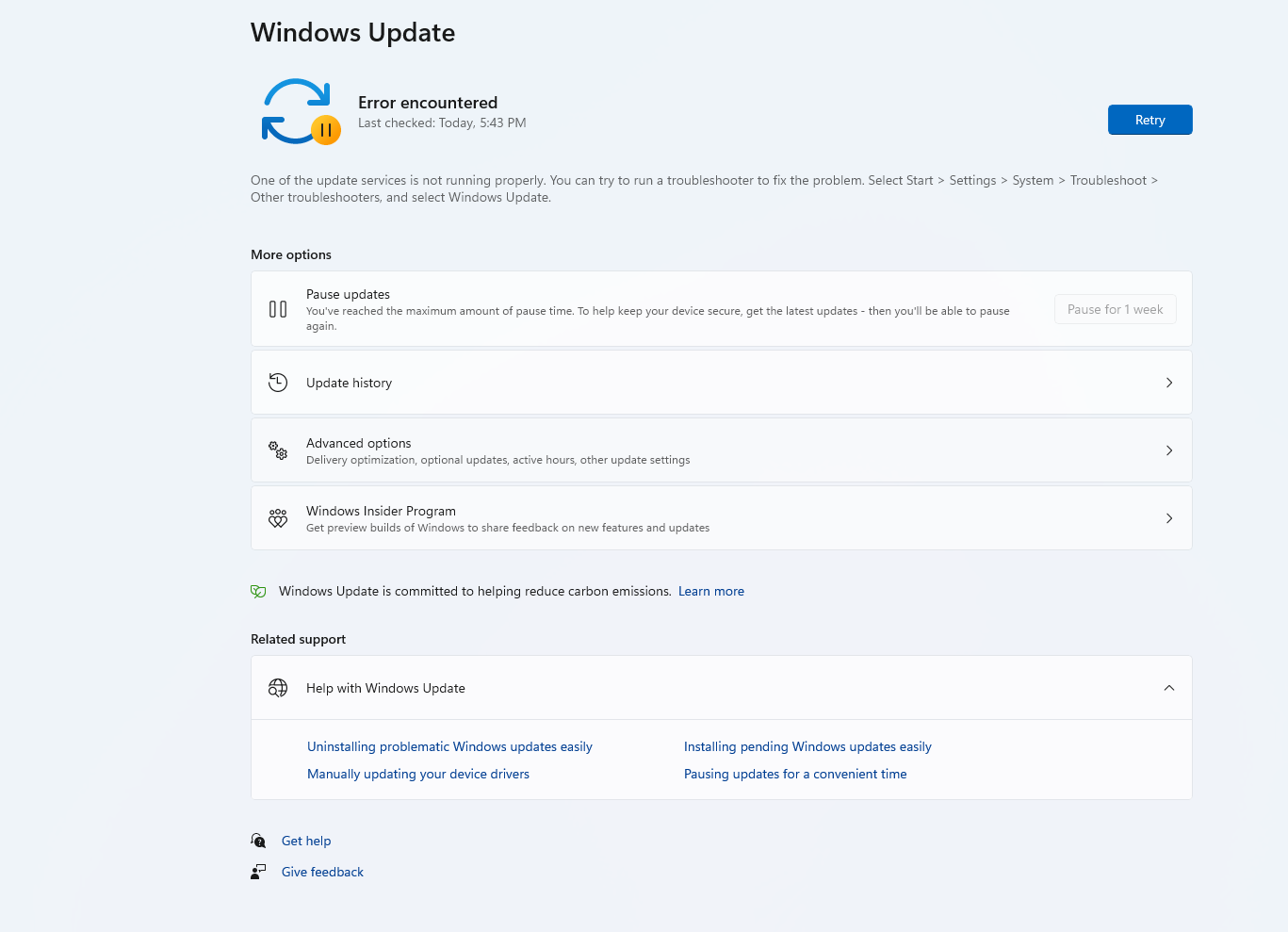The width and height of the screenshot is (1288, 932).
Task: Click the Update history clock icon
Action: [x=278, y=383]
